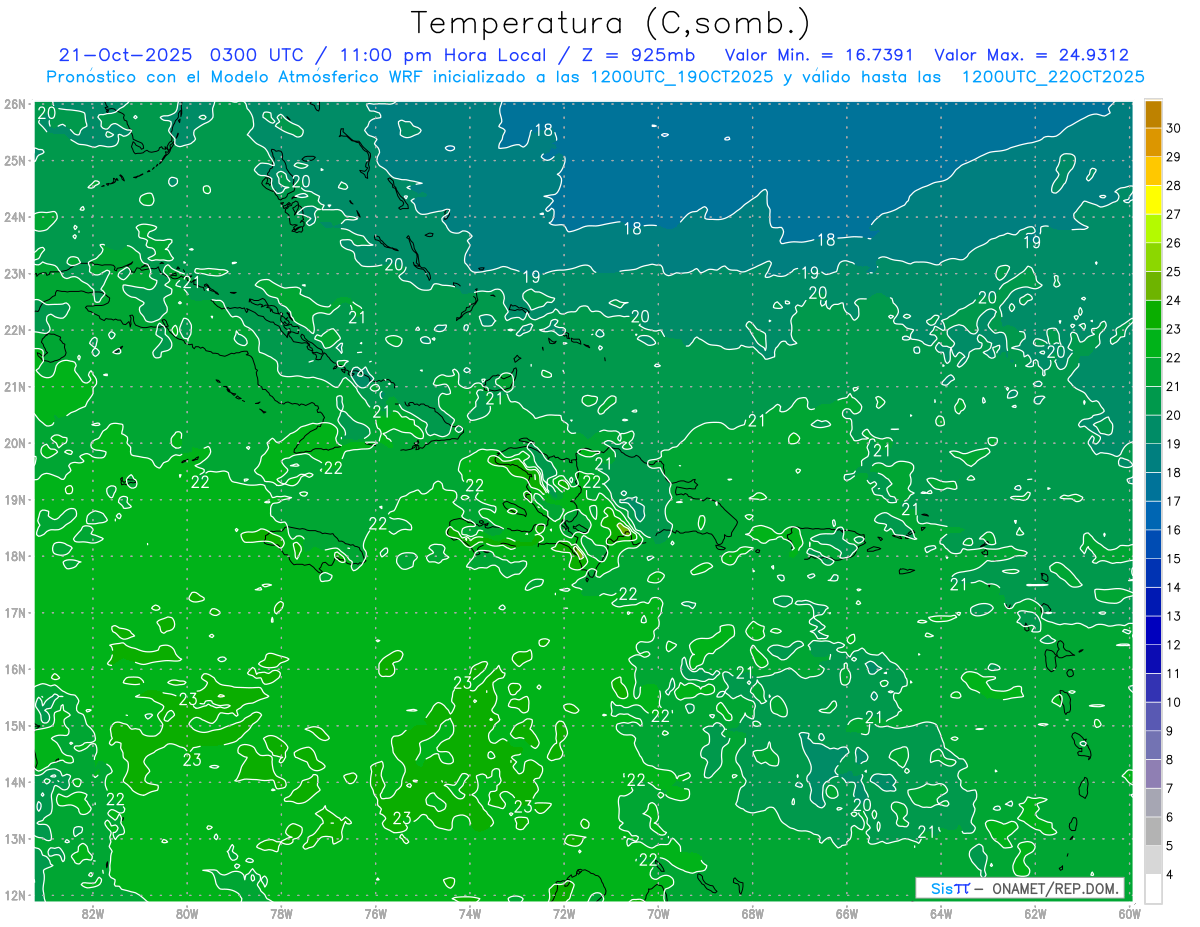
Task: Click the 62W longitude axis label
Action: coord(1035,913)
